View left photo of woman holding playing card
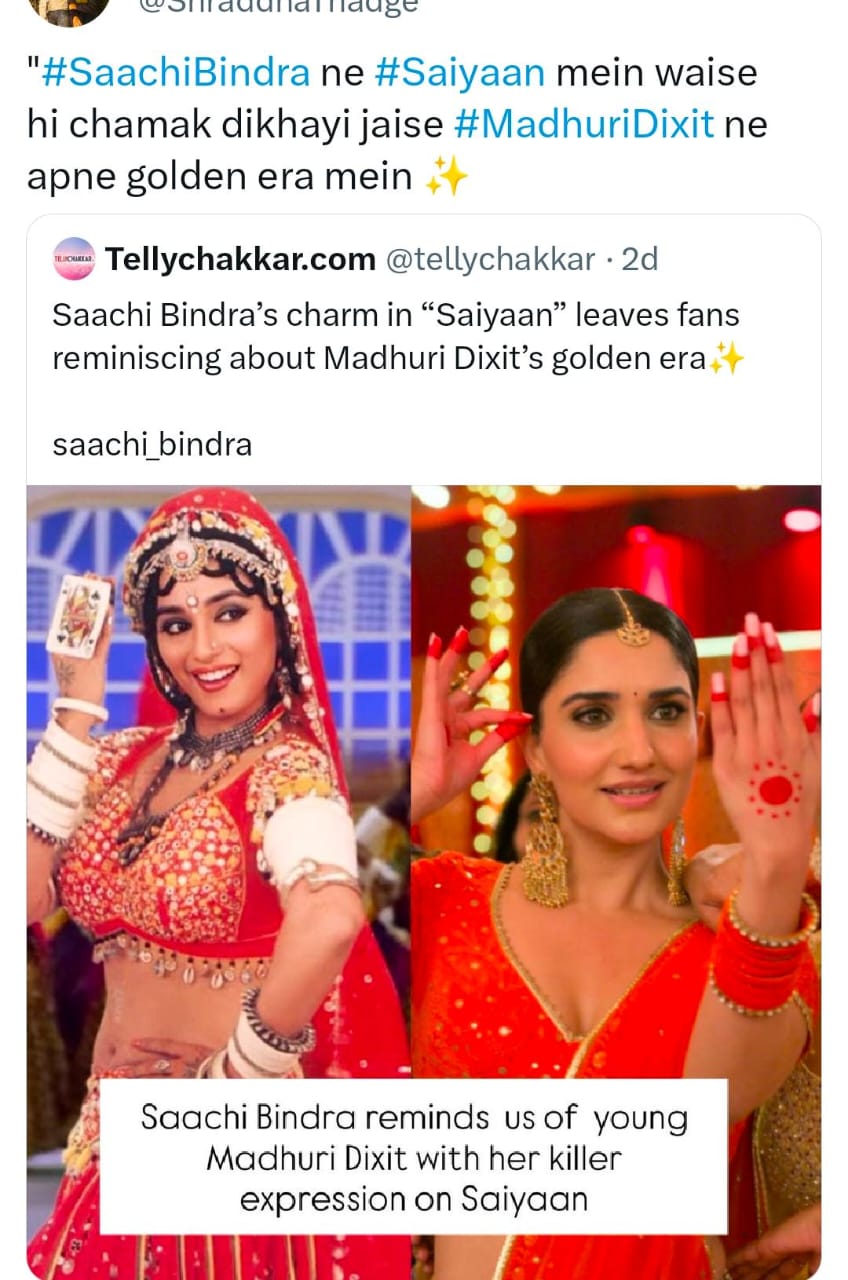The height and width of the screenshot is (1280, 848). pyautogui.click(x=219, y=882)
